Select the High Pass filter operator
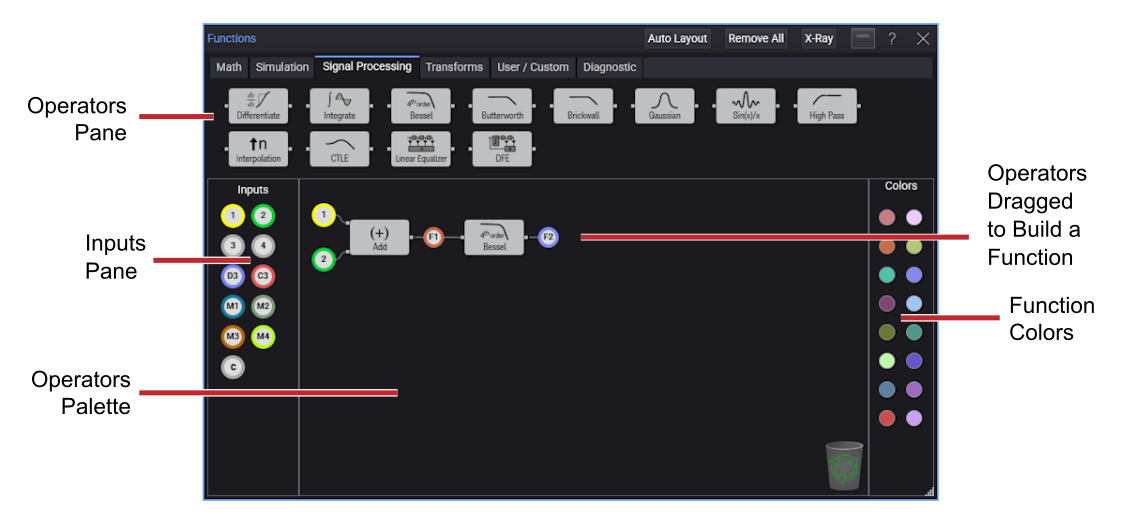Image resolution: width=1121 pixels, height=529 pixels. (827, 105)
